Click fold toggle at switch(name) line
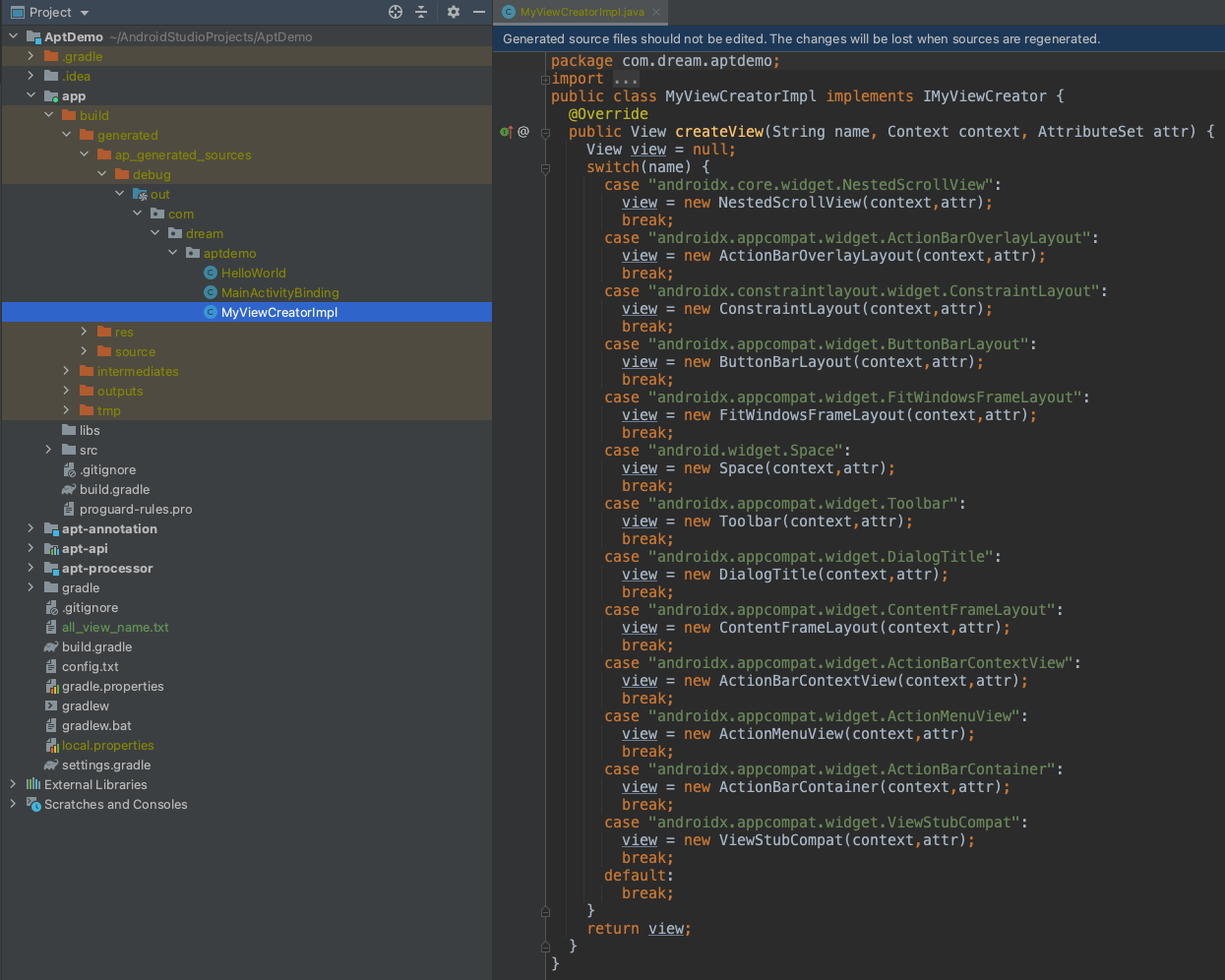Viewport: 1225px width, 980px height. click(x=545, y=167)
